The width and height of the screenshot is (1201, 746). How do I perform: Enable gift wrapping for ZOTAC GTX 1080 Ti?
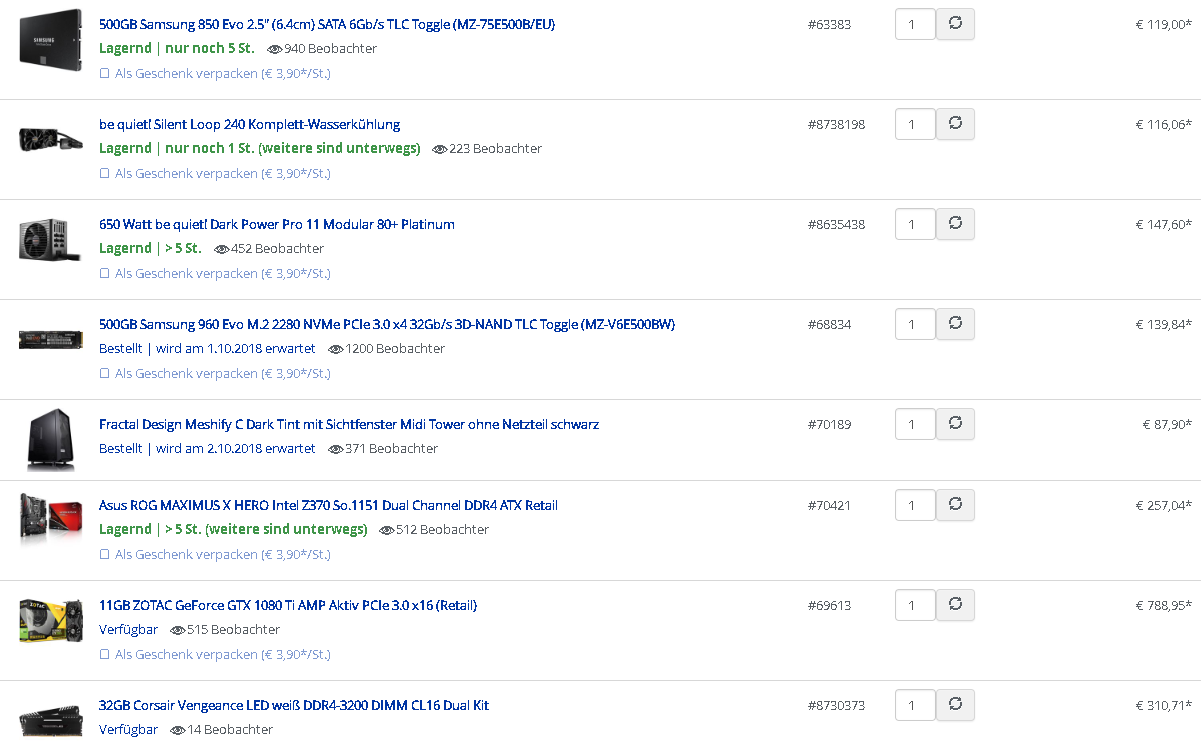pyautogui.click(x=104, y=654)
